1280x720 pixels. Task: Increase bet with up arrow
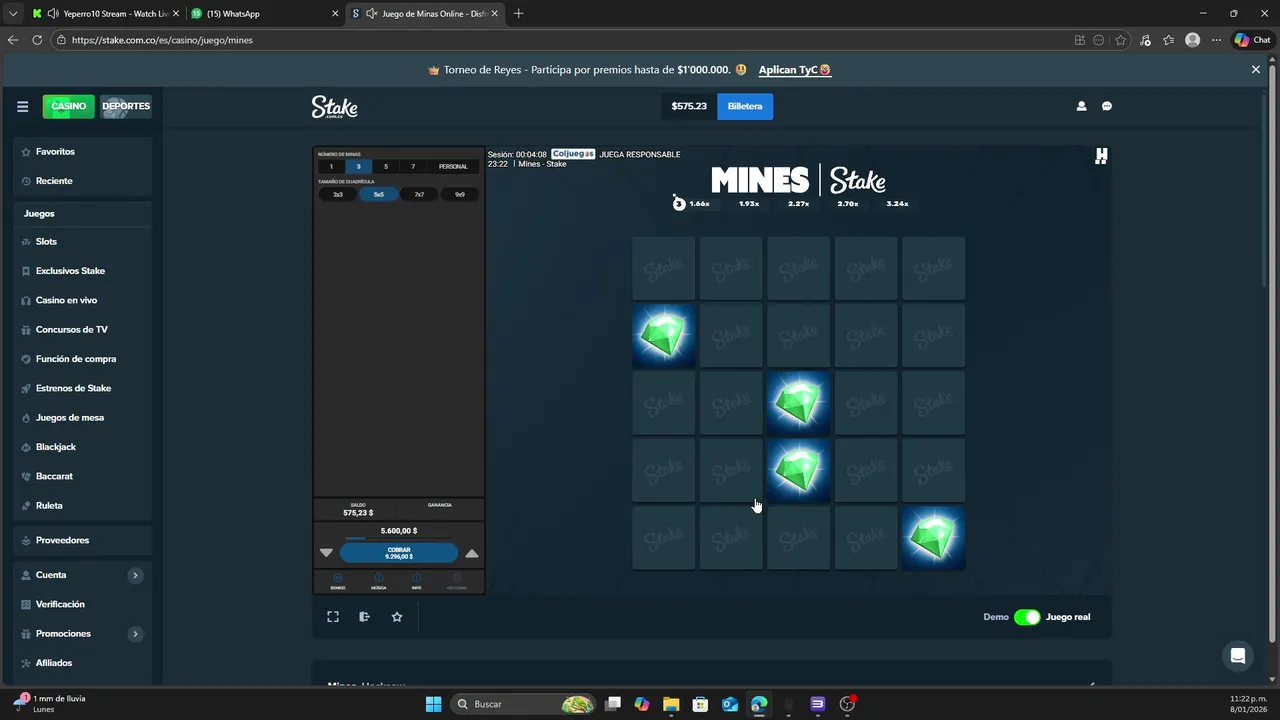click(x=472, y=553)
